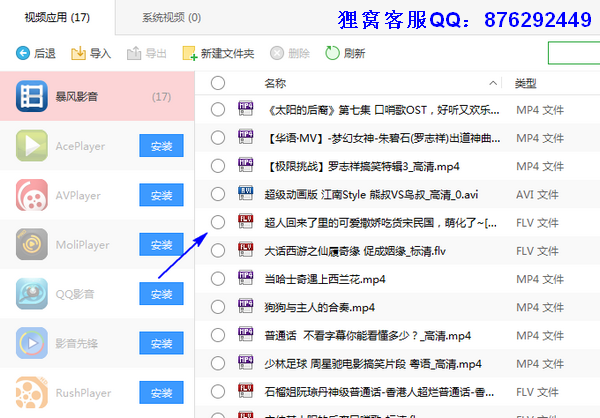Install AcePlayer with 安装 button
The width and height of the screenshot is (600, 418).
coord(161,145)
